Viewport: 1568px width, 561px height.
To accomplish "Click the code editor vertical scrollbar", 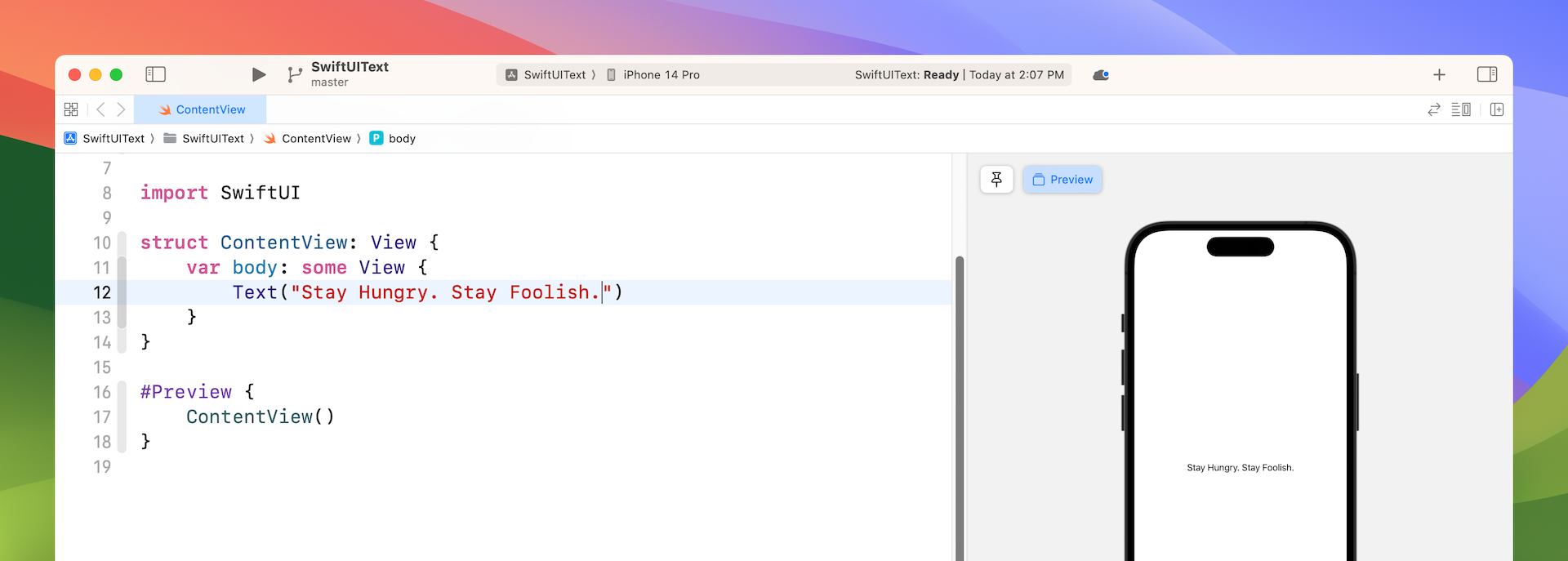I will tap(960, 408).
